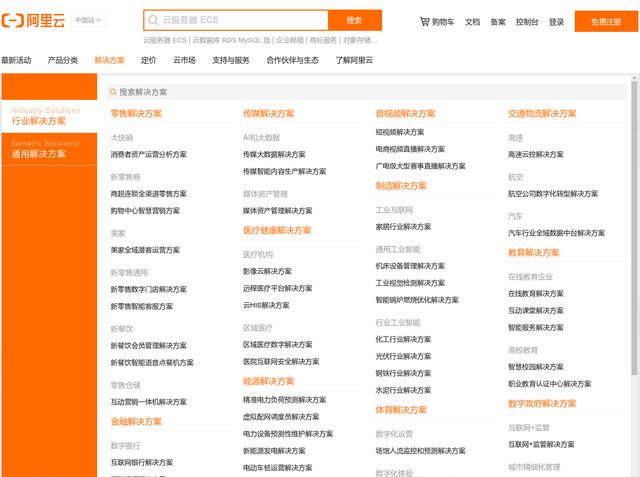Open the 中国站 region dropdown
This screenshot has width=640, height=477.
coord(88,20)
